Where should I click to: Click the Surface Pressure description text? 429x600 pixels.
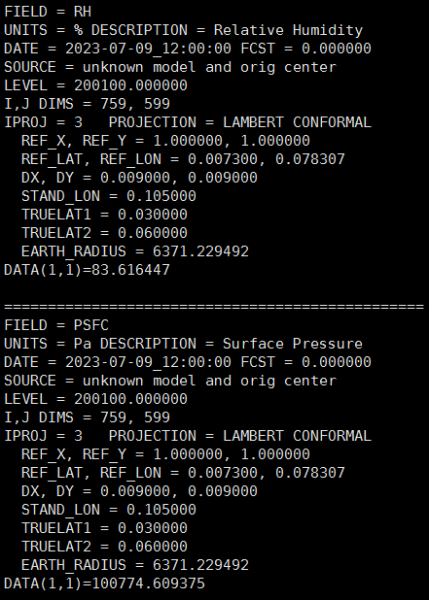click(293, 344)
